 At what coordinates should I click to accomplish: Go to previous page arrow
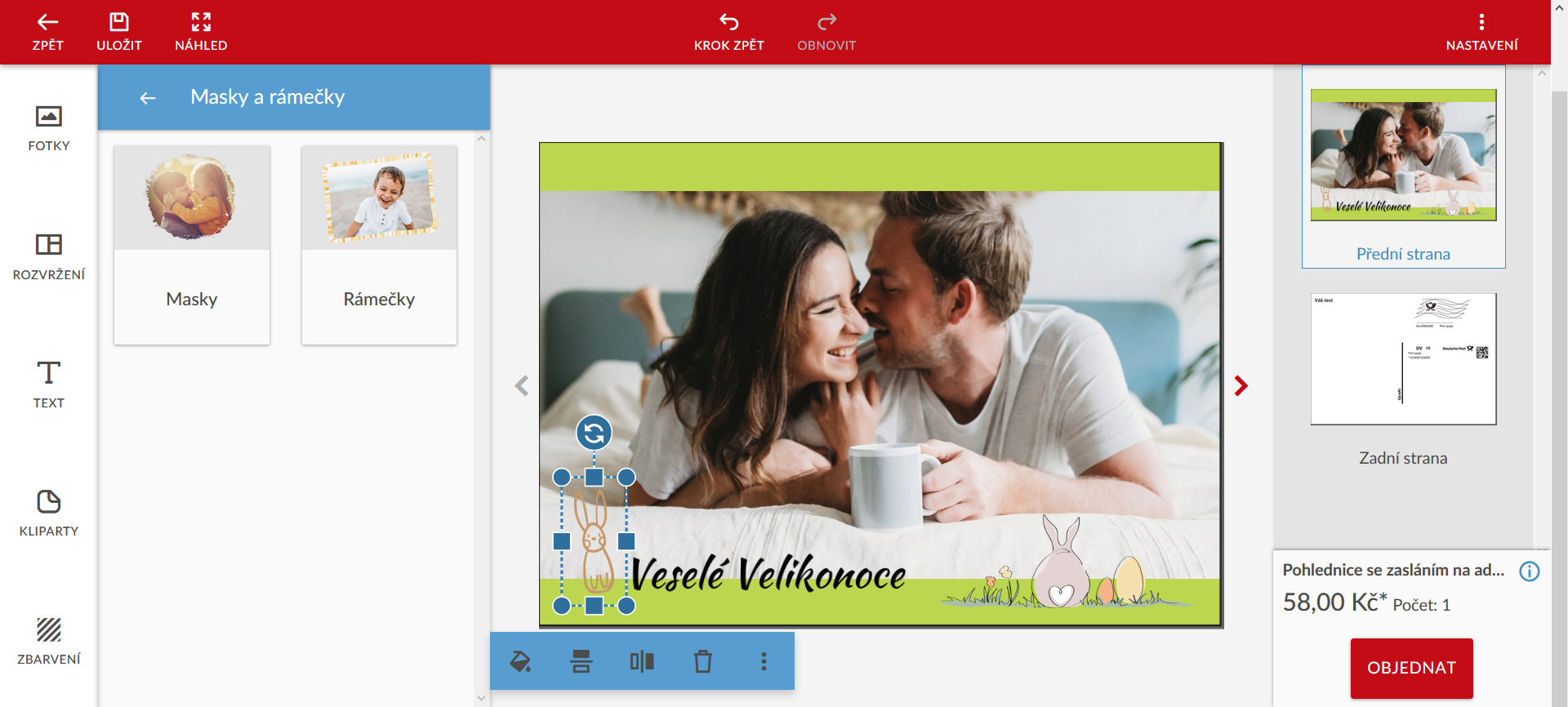(522, 385)
